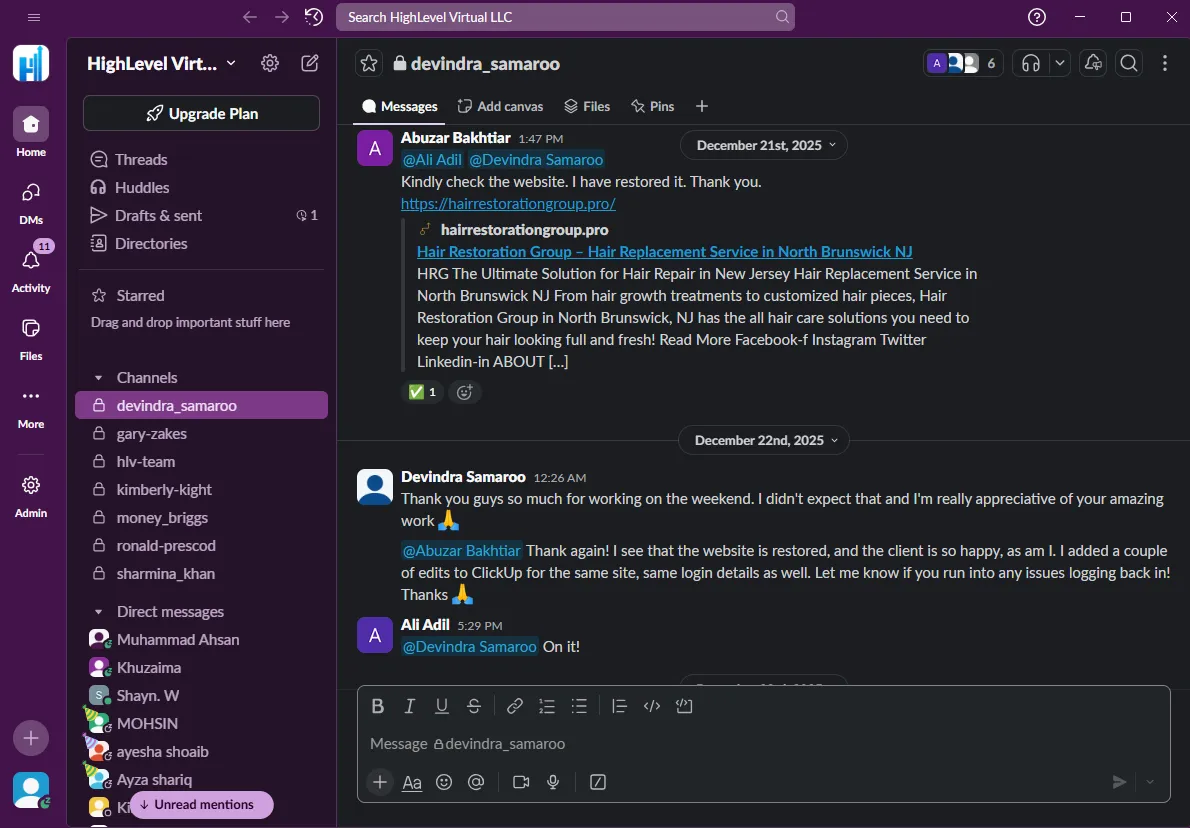Open the hairrestorationgroup.pro URL link
The height and width of the screenshot is (828, 1190).
point(508,203)
